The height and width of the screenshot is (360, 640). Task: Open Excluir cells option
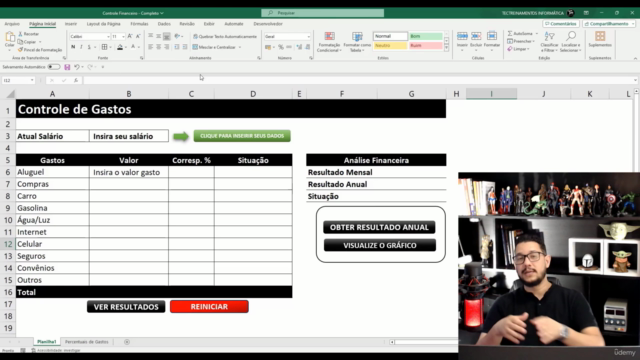pyautogui.click(x=476, y=40)
